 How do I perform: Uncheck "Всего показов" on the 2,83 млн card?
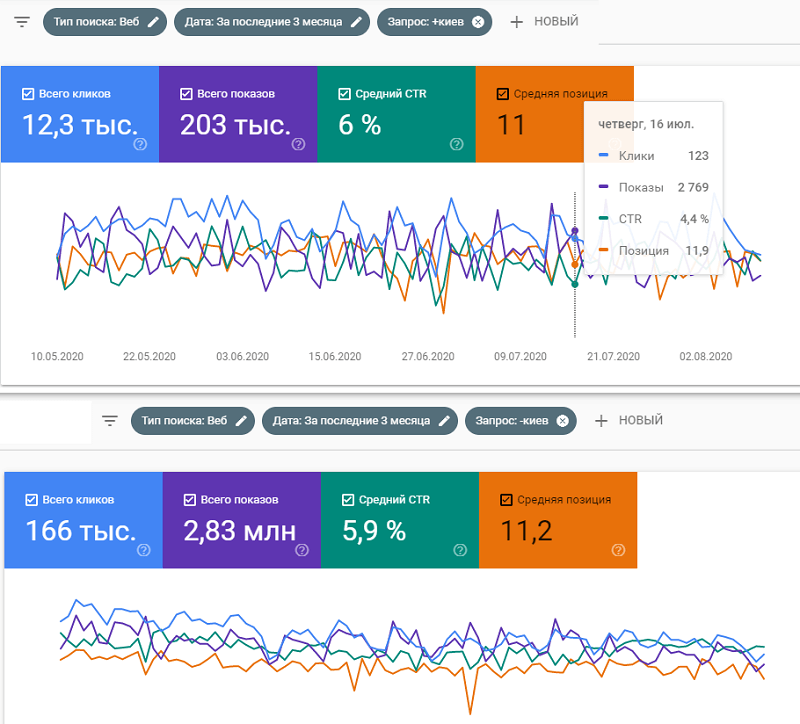tap(187, 500)
